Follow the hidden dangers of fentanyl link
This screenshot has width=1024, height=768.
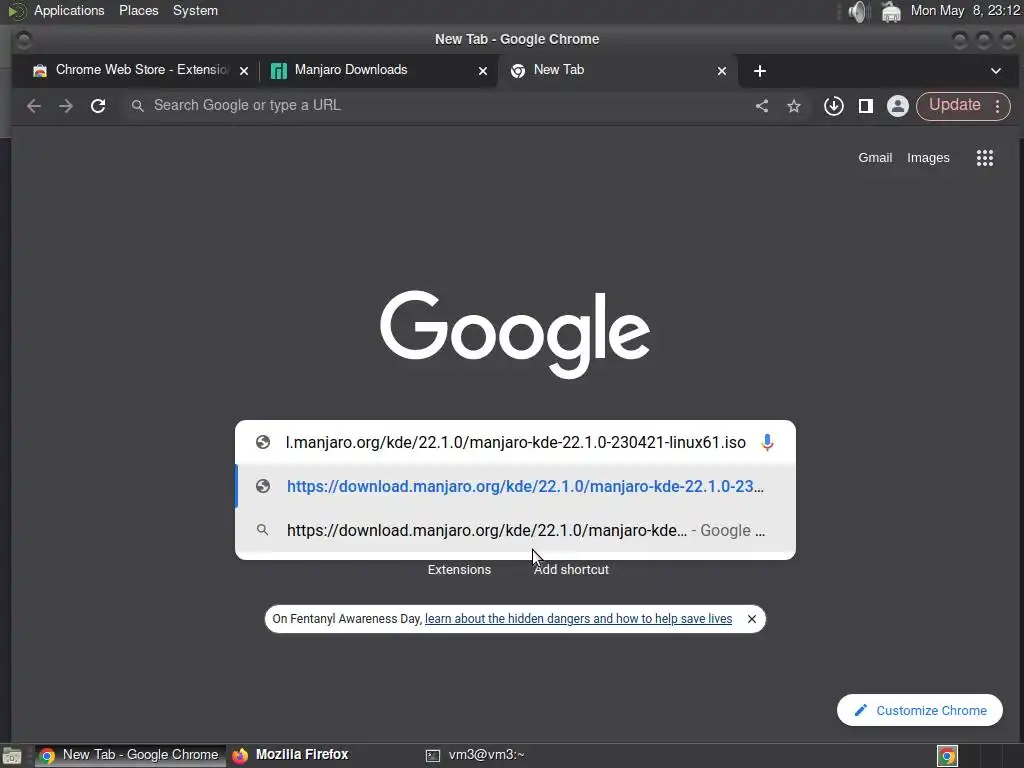(x=579, y=618)
